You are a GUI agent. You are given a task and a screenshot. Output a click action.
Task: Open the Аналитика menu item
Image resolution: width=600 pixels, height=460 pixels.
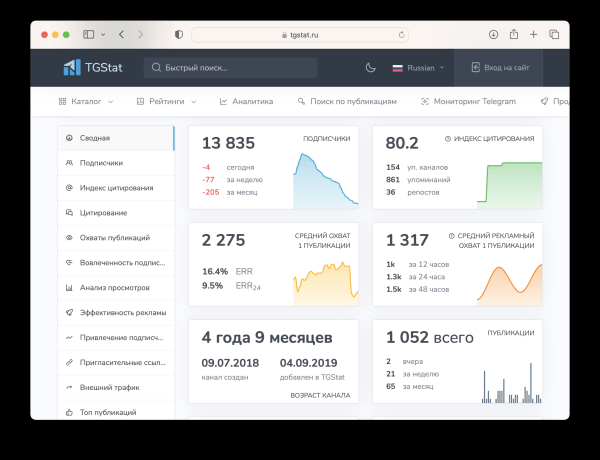click(x=245, y=101)
